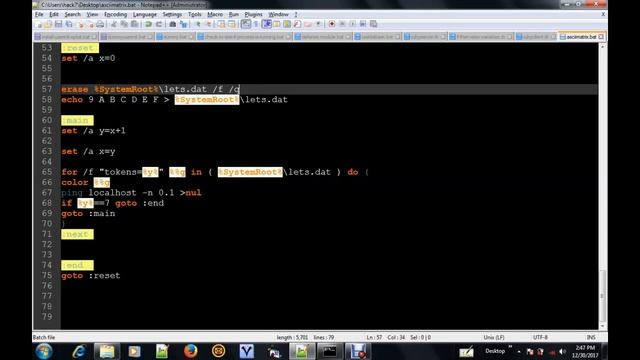Click the UTF-8 encoding field in status bar
Image resolution: width=640 pixels, height=360 pixels.
[540, 338]
